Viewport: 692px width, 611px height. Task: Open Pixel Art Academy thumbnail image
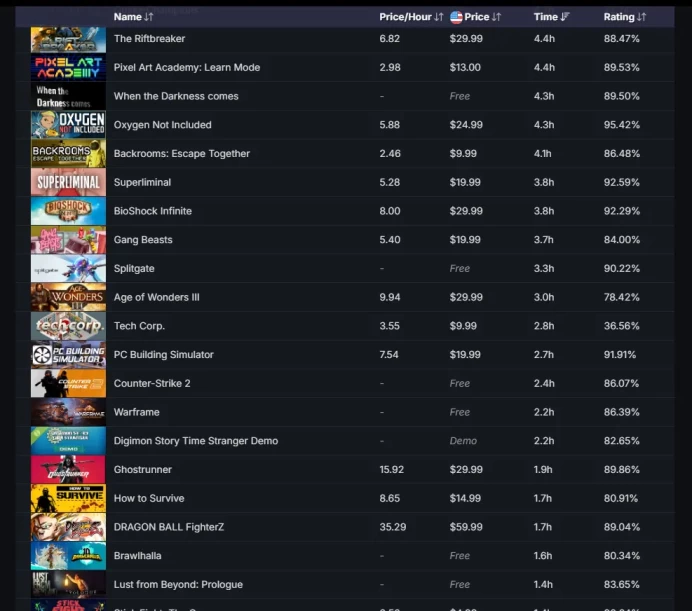point(68,68)
